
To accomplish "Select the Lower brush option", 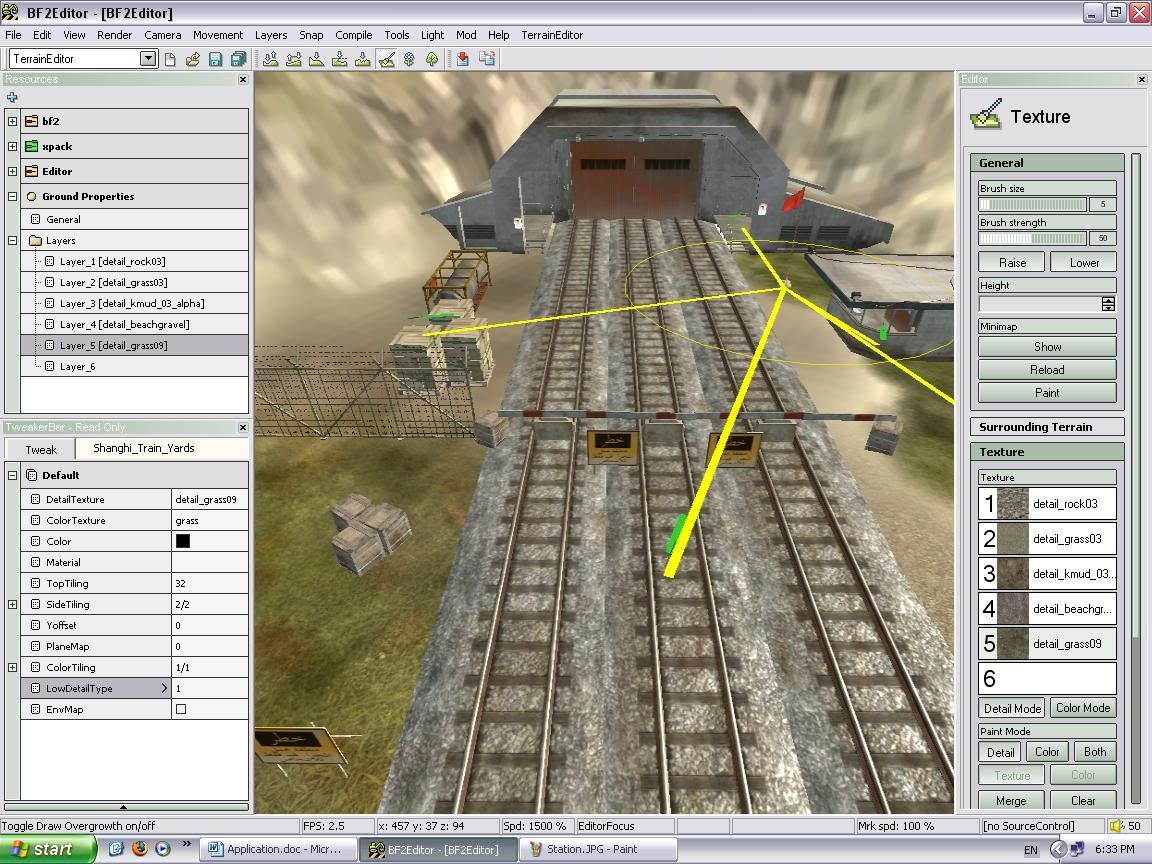I will click(1084, 262).
